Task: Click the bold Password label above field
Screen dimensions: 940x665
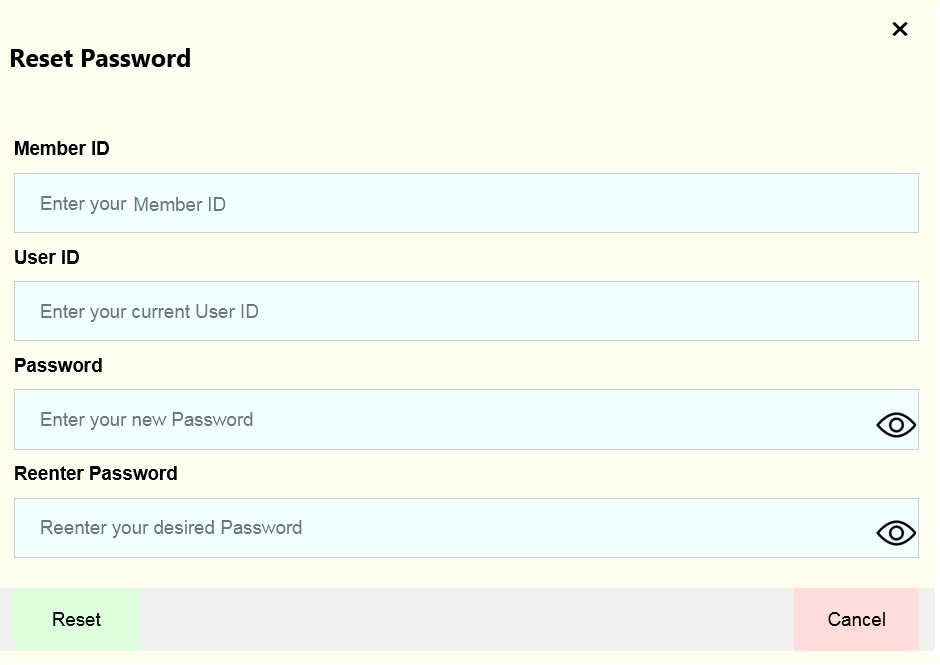Action: pos(58,365)
